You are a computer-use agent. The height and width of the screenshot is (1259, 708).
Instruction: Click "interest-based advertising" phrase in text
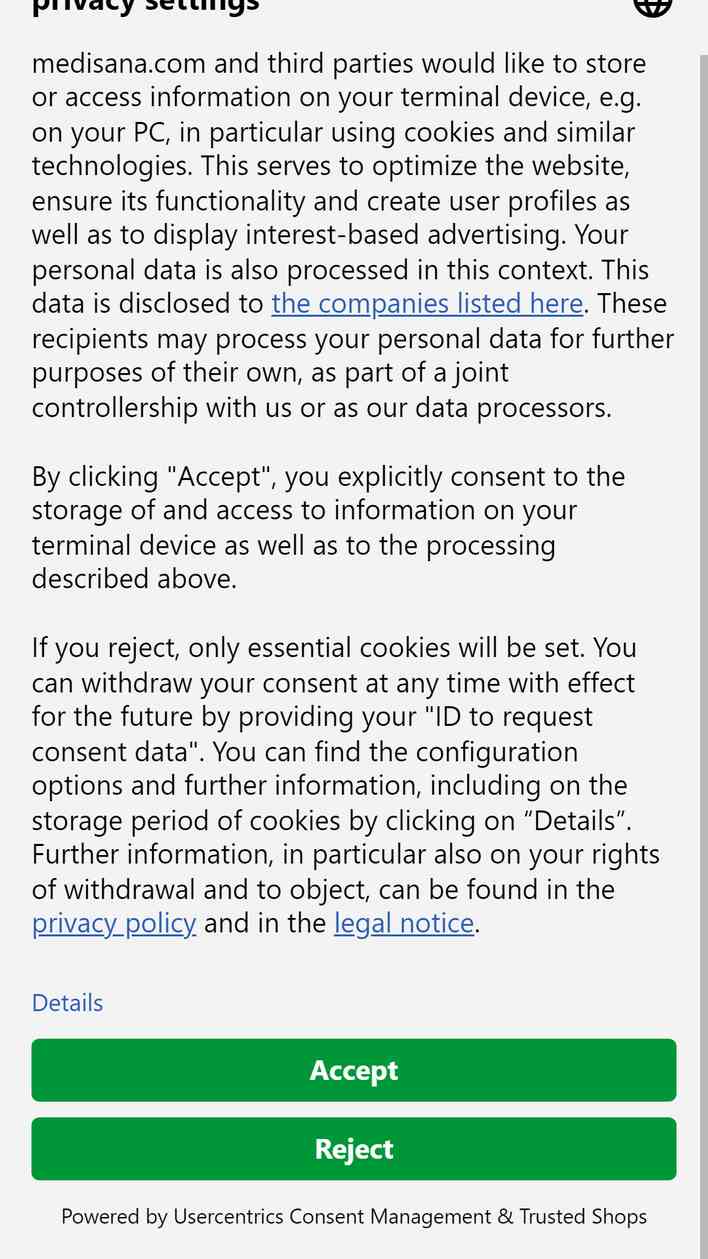(x=381, y=235)
